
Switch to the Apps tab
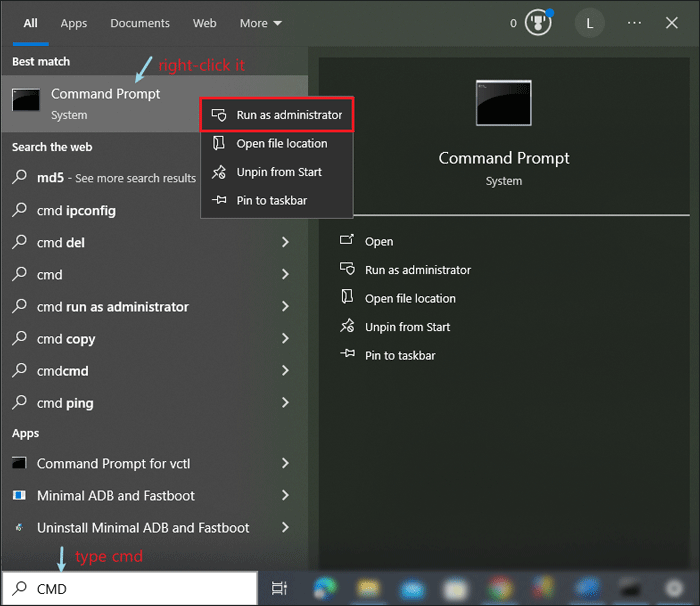74,23
